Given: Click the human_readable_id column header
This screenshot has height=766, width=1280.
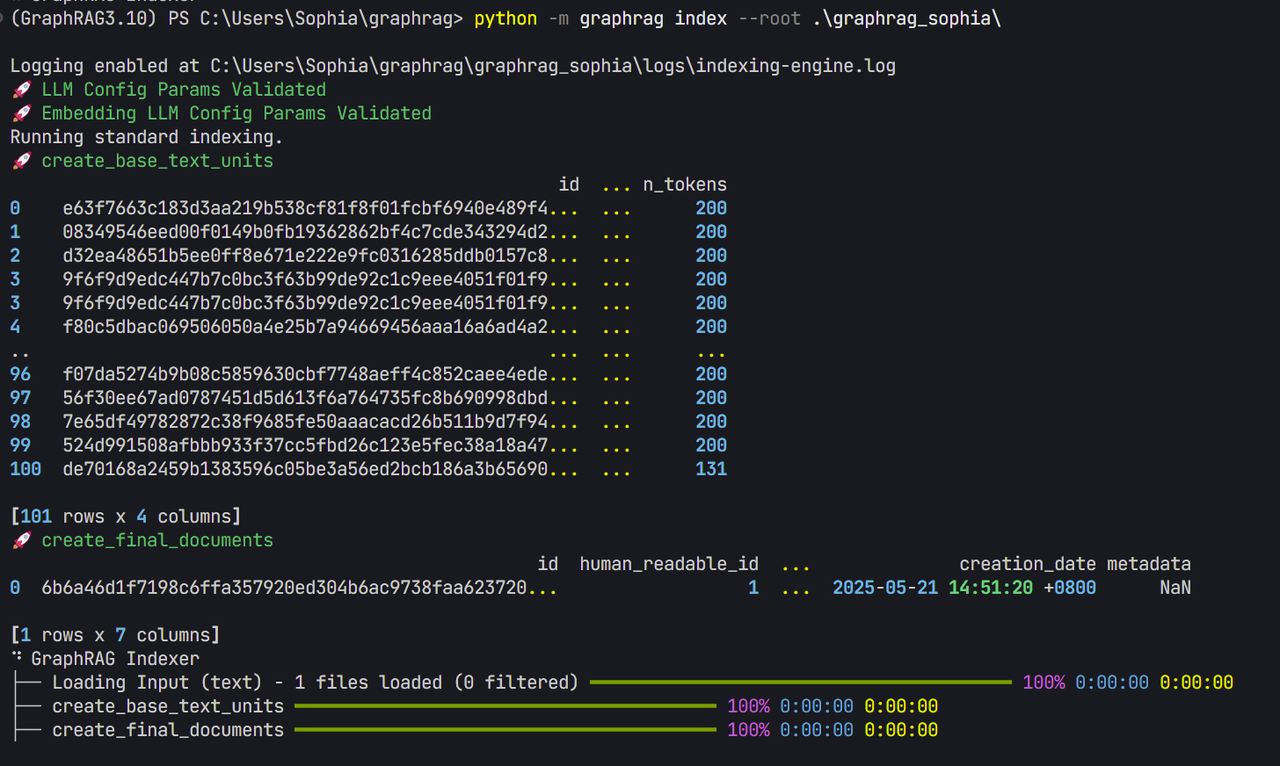Looking at the screenshot, I should point(669,564).
